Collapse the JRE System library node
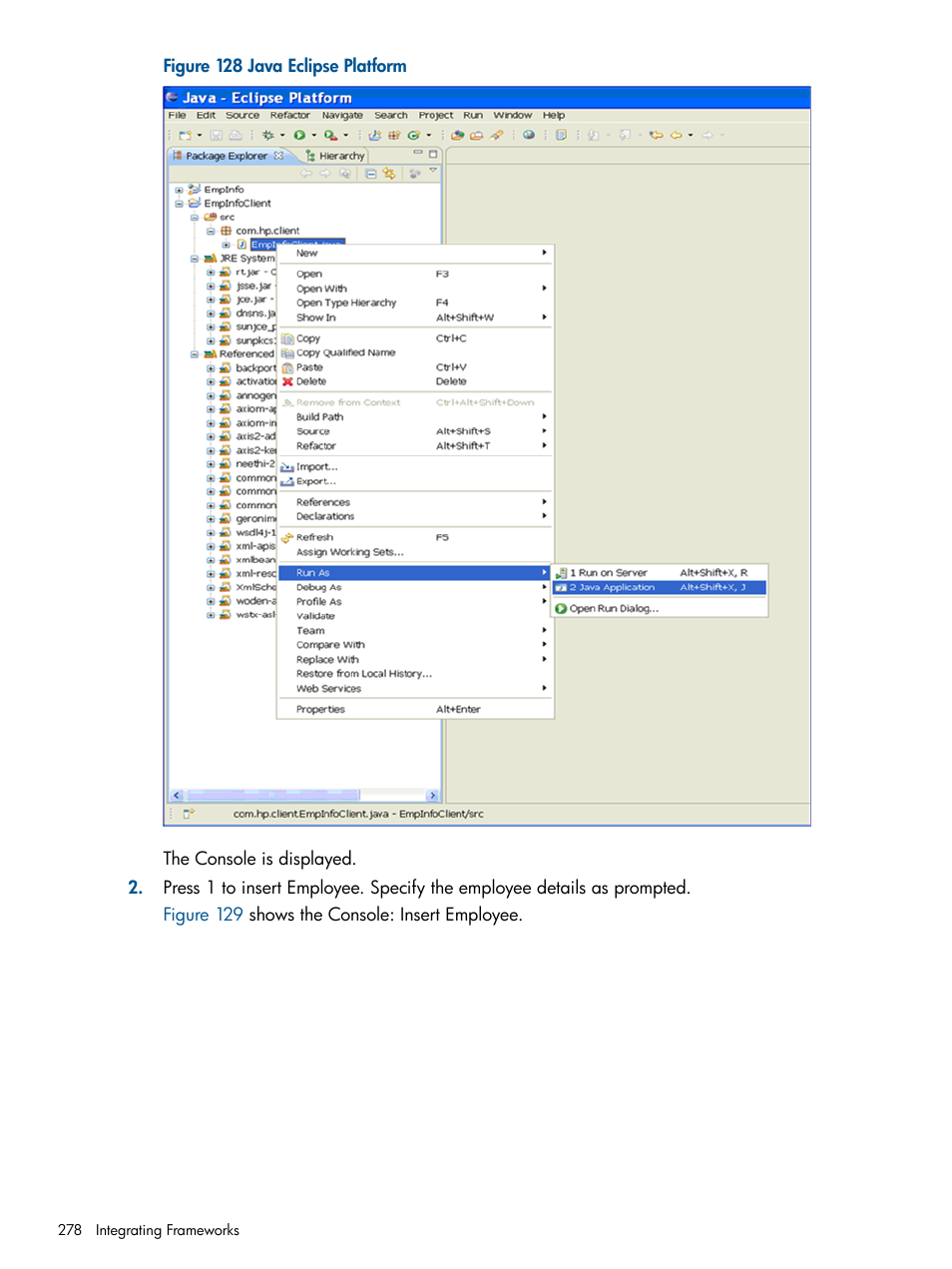Screen dimensions: 952x1269 point(195,259)
